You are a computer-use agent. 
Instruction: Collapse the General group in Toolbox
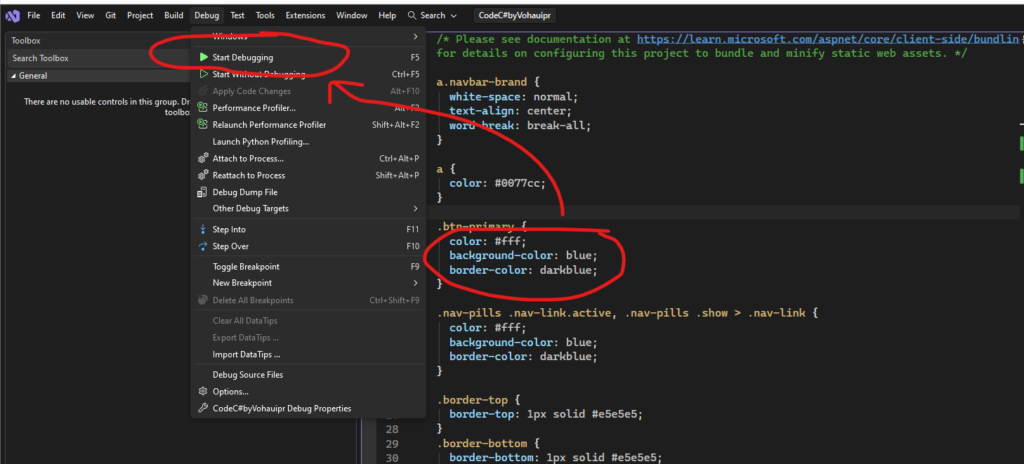point(13,75)
